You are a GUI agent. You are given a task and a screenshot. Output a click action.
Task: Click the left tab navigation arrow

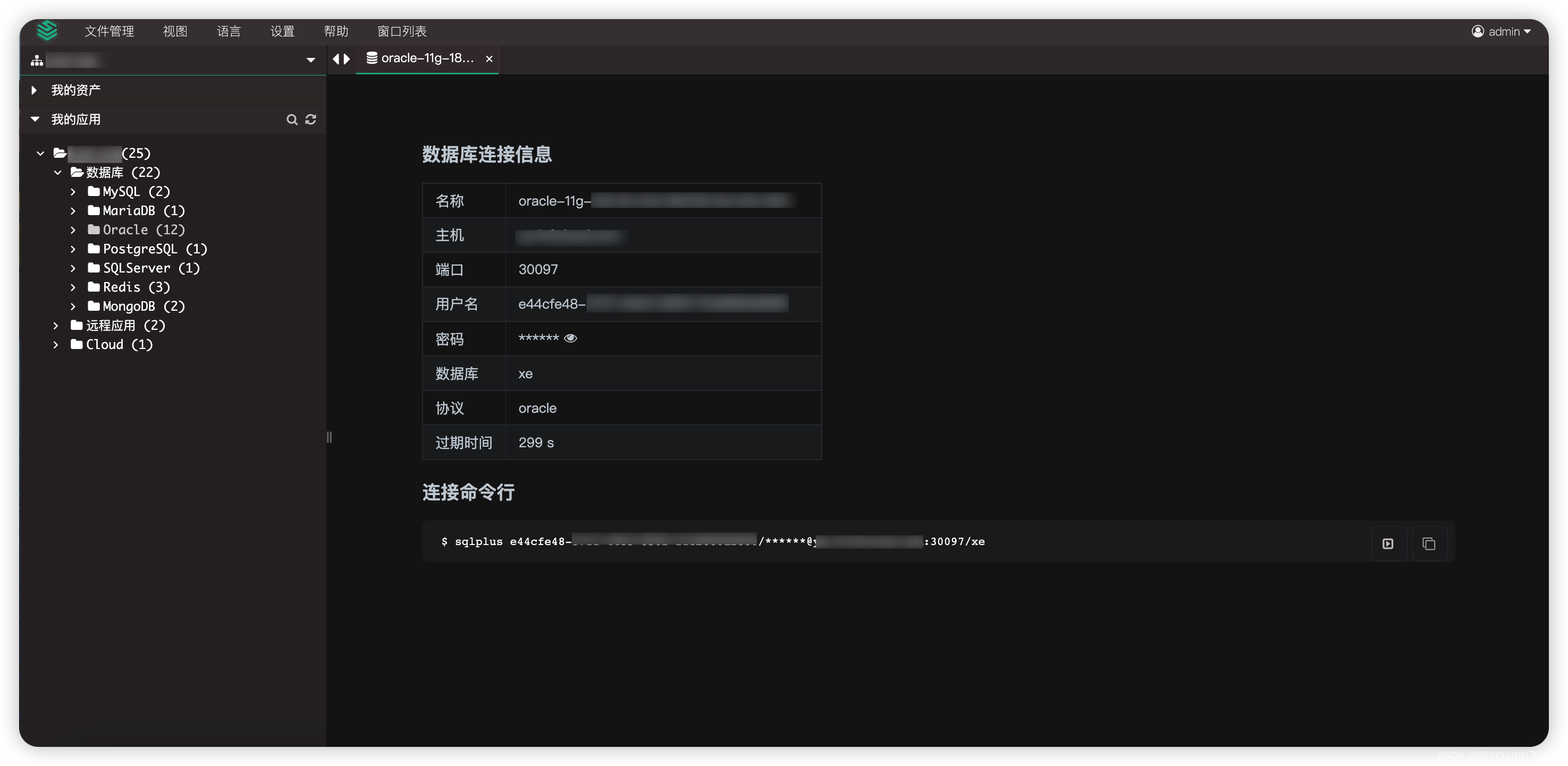pyautogui.click(x=336, y=59)
